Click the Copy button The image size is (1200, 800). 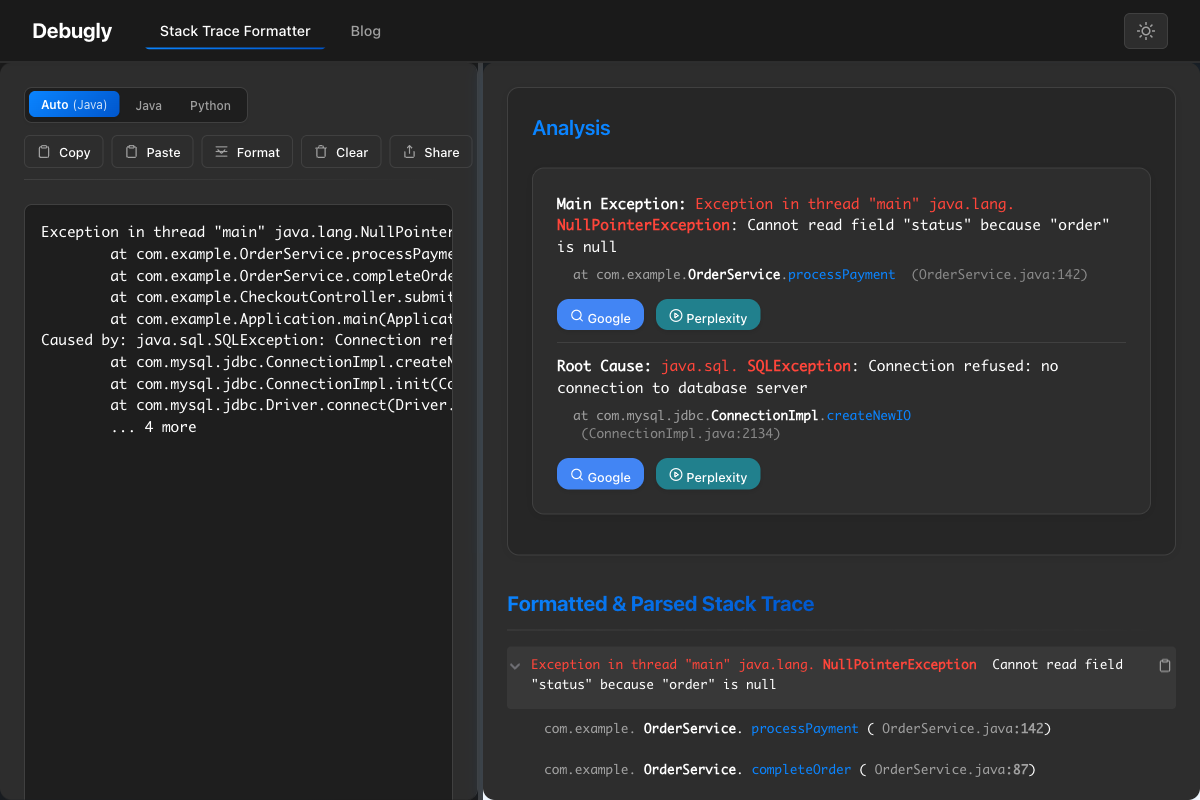(x=64, y=152)
